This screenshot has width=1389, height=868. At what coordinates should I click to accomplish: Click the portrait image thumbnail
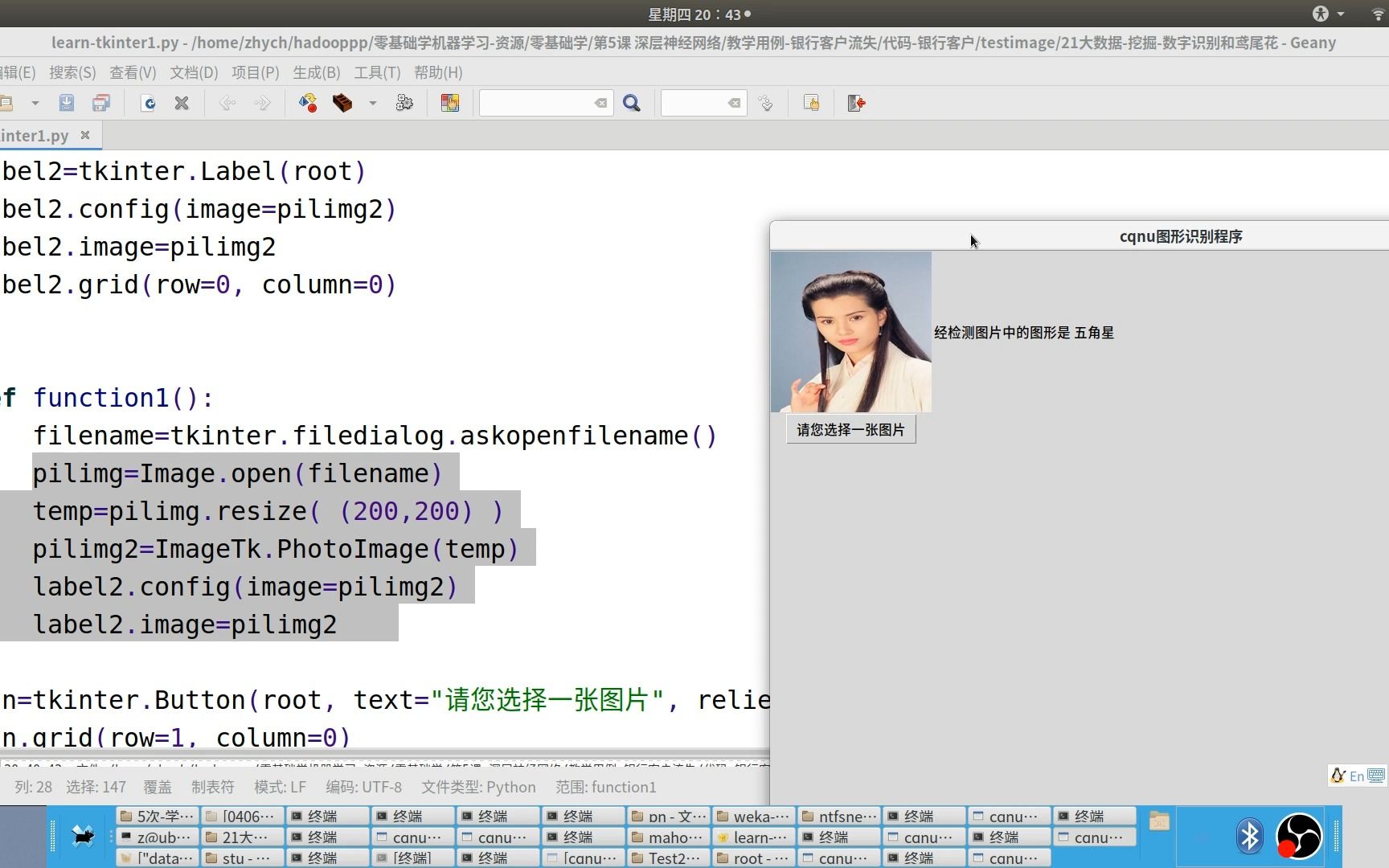coord(850,331)
